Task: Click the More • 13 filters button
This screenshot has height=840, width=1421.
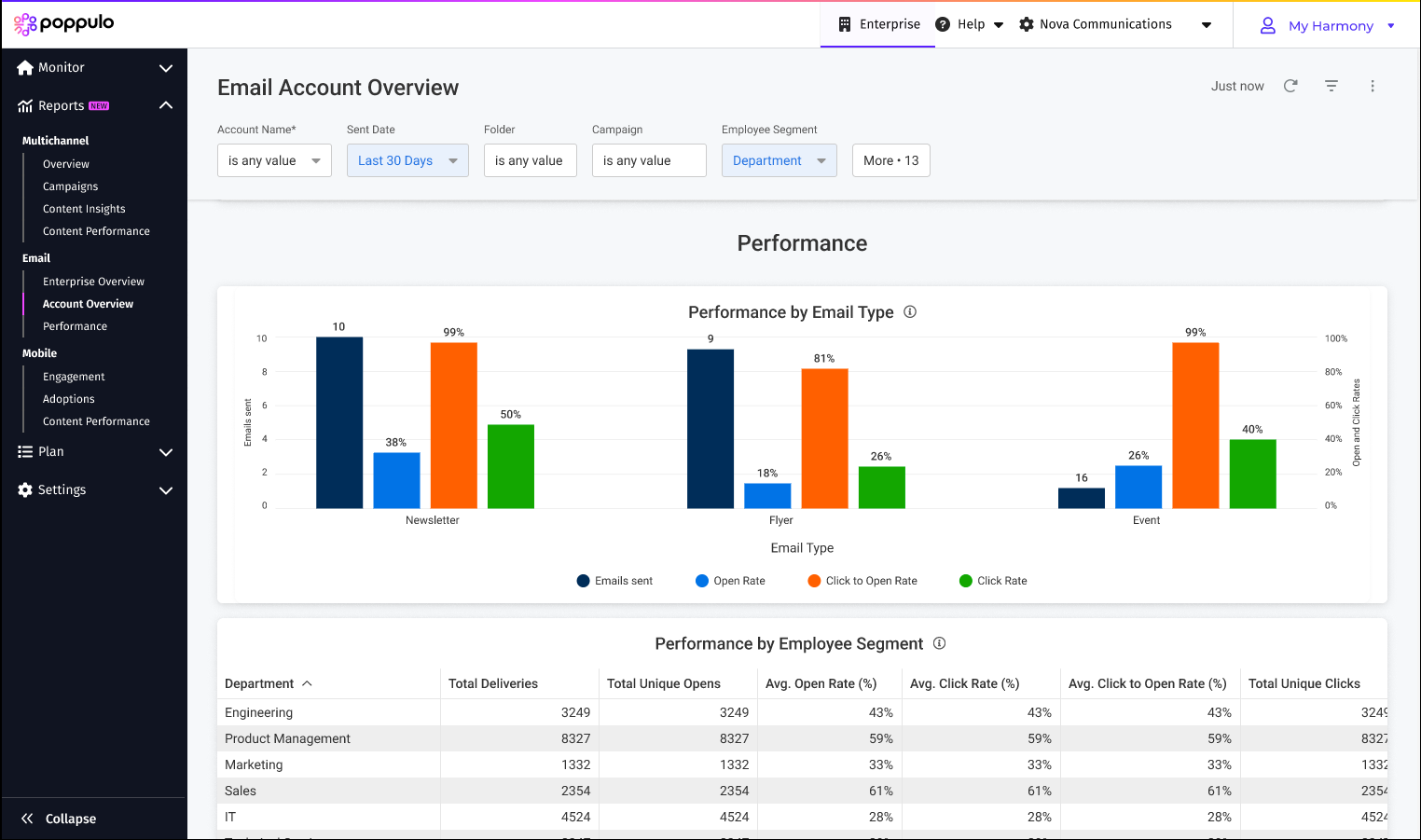Action: point(890,160)
